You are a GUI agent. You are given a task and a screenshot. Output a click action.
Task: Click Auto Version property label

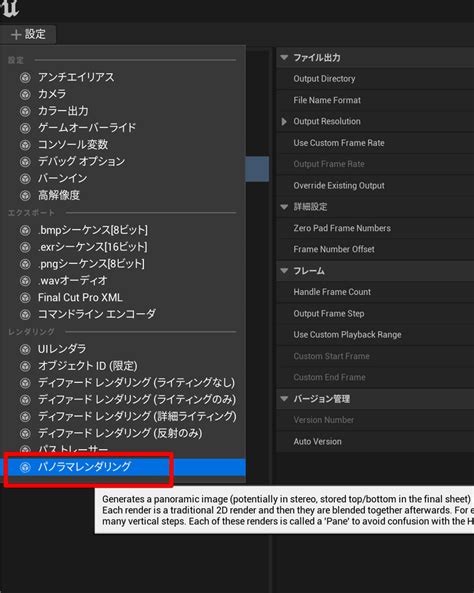(x=317, y=441)
